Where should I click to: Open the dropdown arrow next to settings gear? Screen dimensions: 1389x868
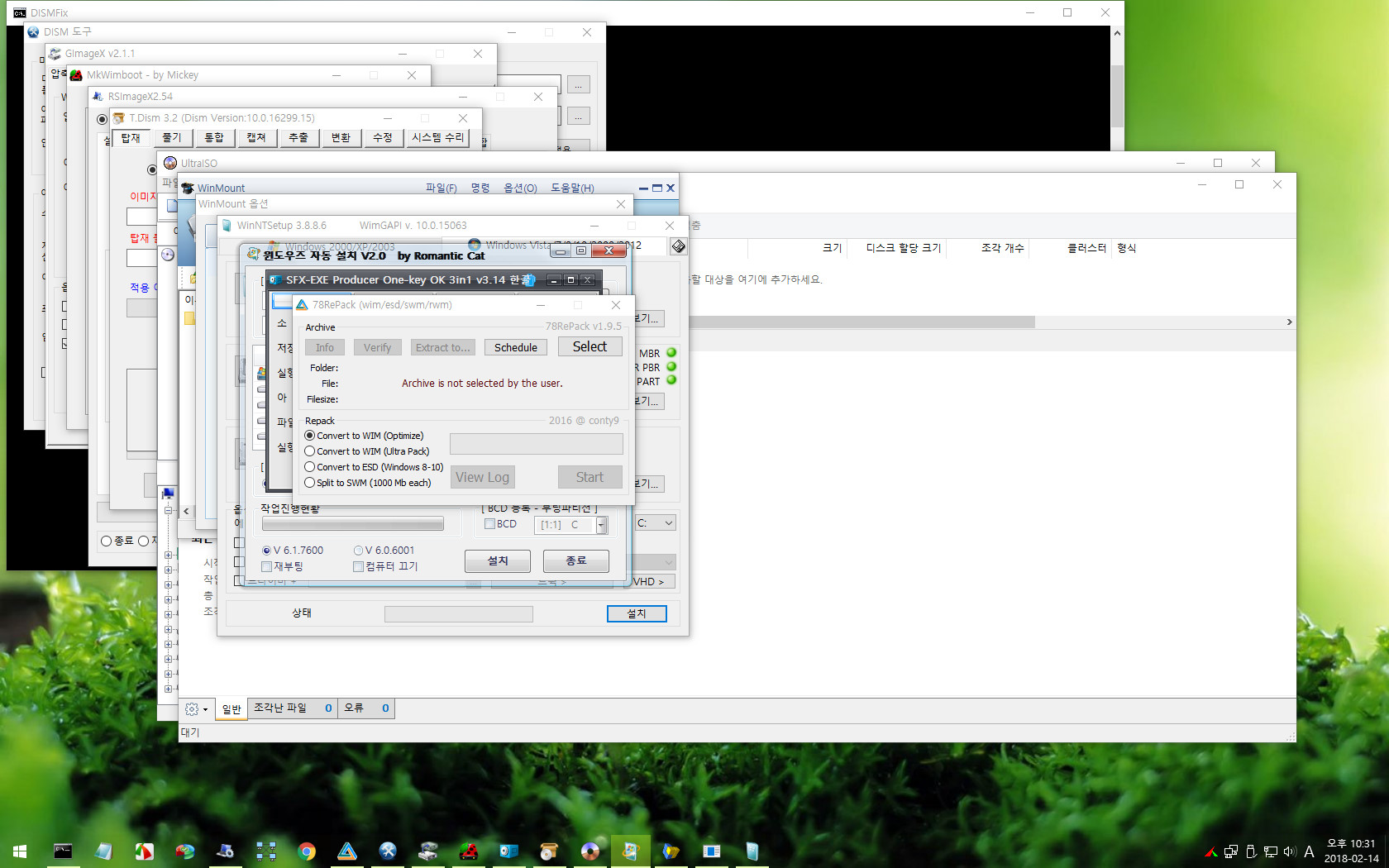click(205, 709)
